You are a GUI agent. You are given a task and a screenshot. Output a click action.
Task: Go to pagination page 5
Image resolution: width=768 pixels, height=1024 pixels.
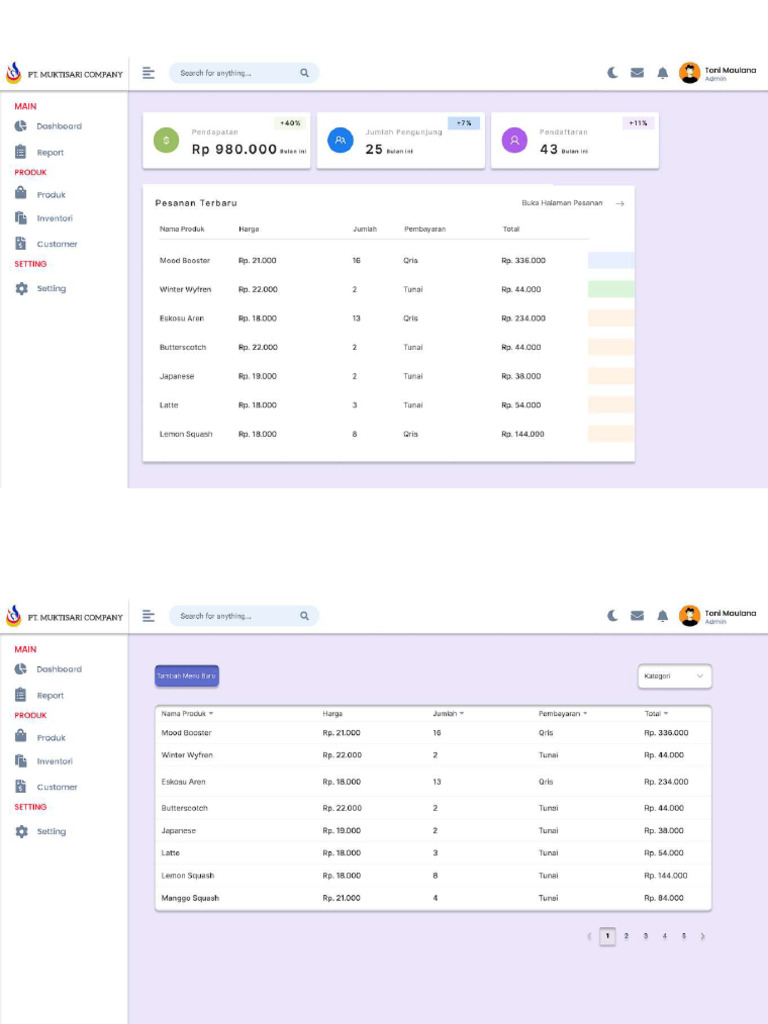click(684, 936)
